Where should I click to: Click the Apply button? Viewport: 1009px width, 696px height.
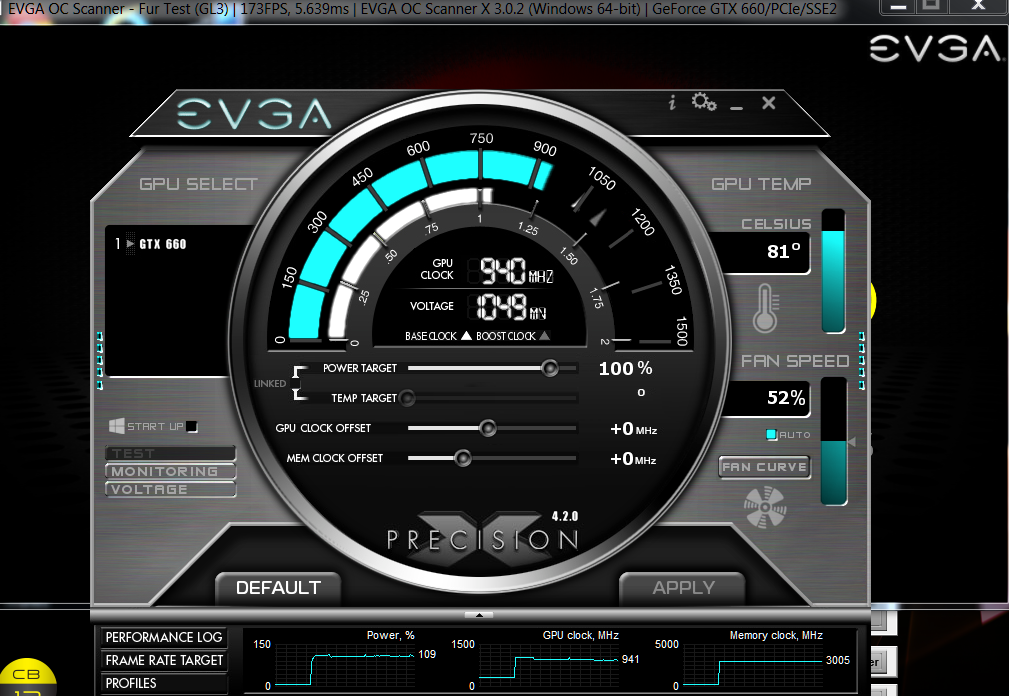pos(683,588)
